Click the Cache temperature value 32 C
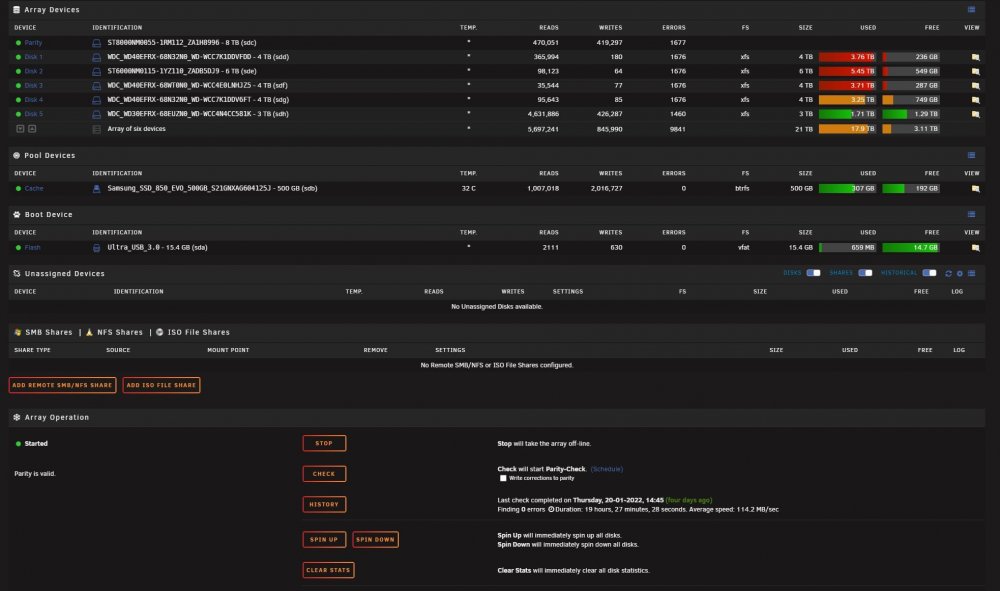Image resolution: width=1000 pixels, height=591 pixels. [x=469, y=189]
